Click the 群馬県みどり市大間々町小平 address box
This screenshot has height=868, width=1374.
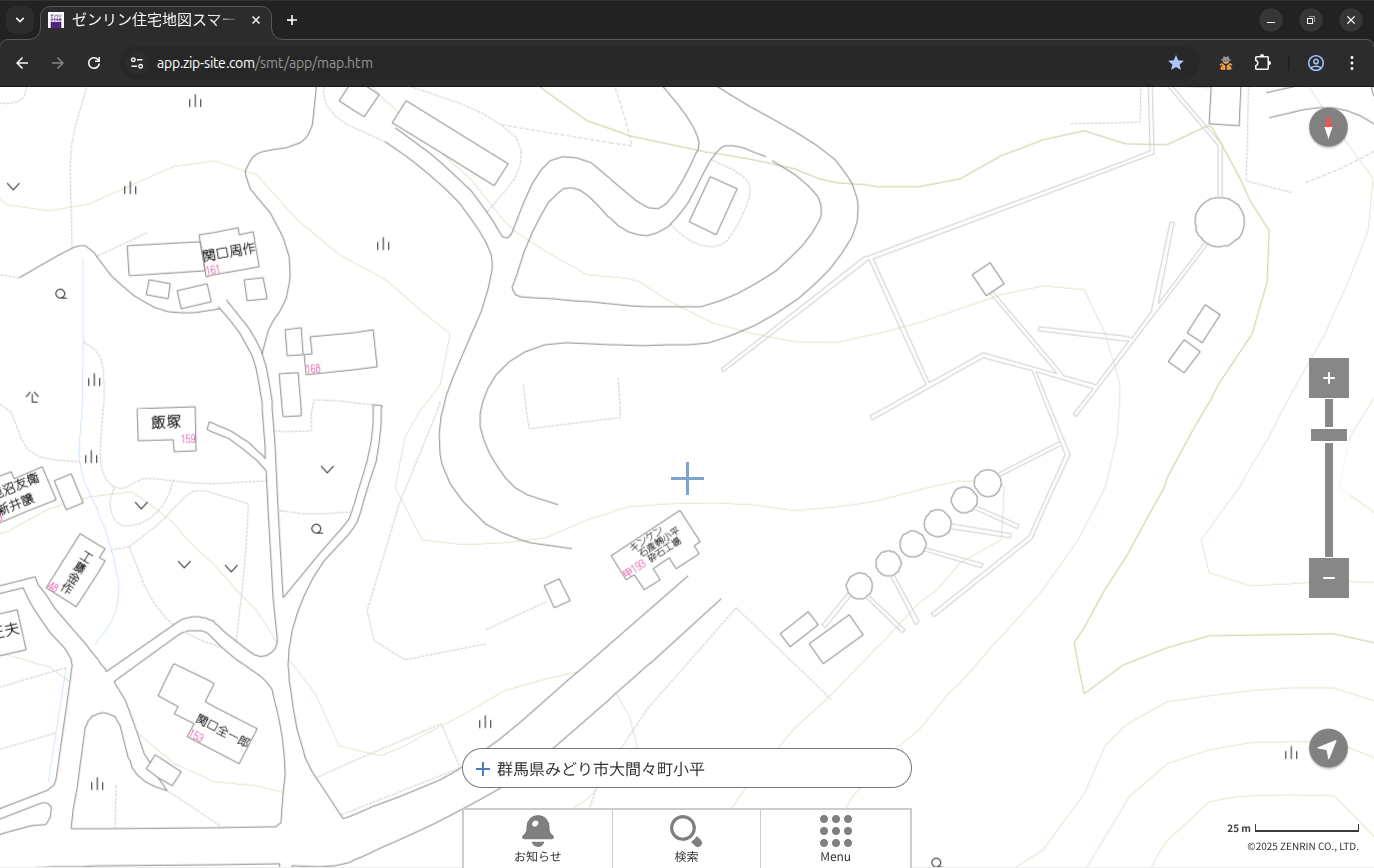click(x=687, y=769)
